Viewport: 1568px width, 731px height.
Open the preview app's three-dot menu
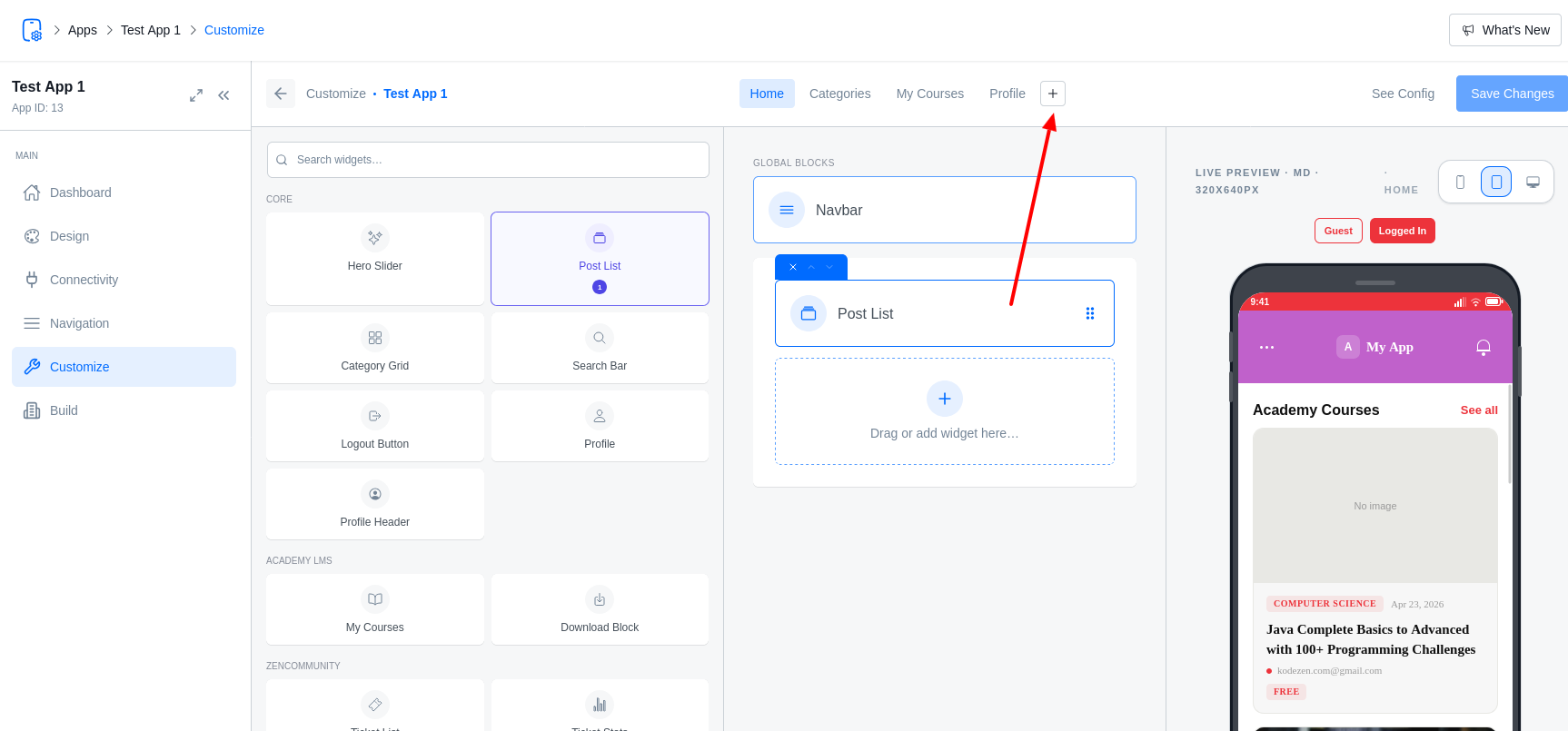pos(1266,347)
